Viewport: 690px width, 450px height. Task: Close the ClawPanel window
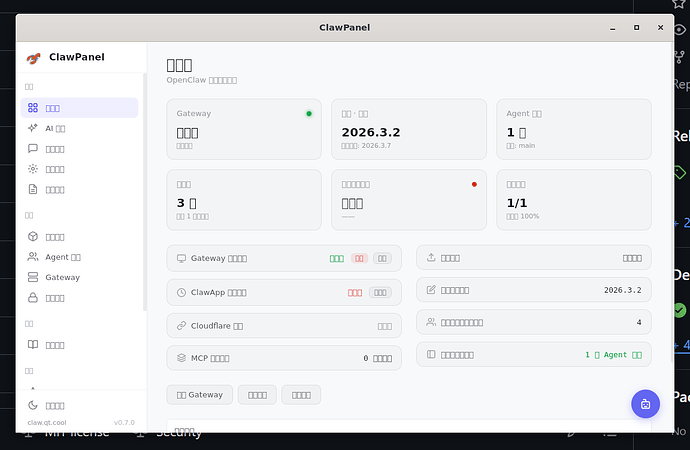pos(660,28)
